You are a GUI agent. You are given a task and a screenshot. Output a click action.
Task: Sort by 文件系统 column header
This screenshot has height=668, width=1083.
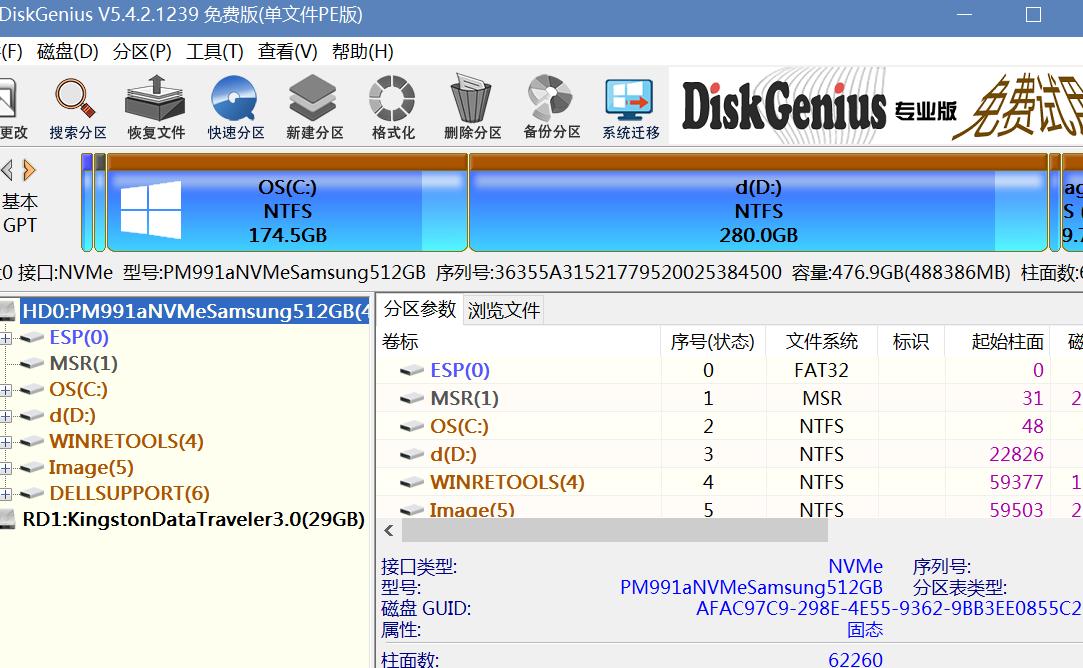tap(821, 341)
